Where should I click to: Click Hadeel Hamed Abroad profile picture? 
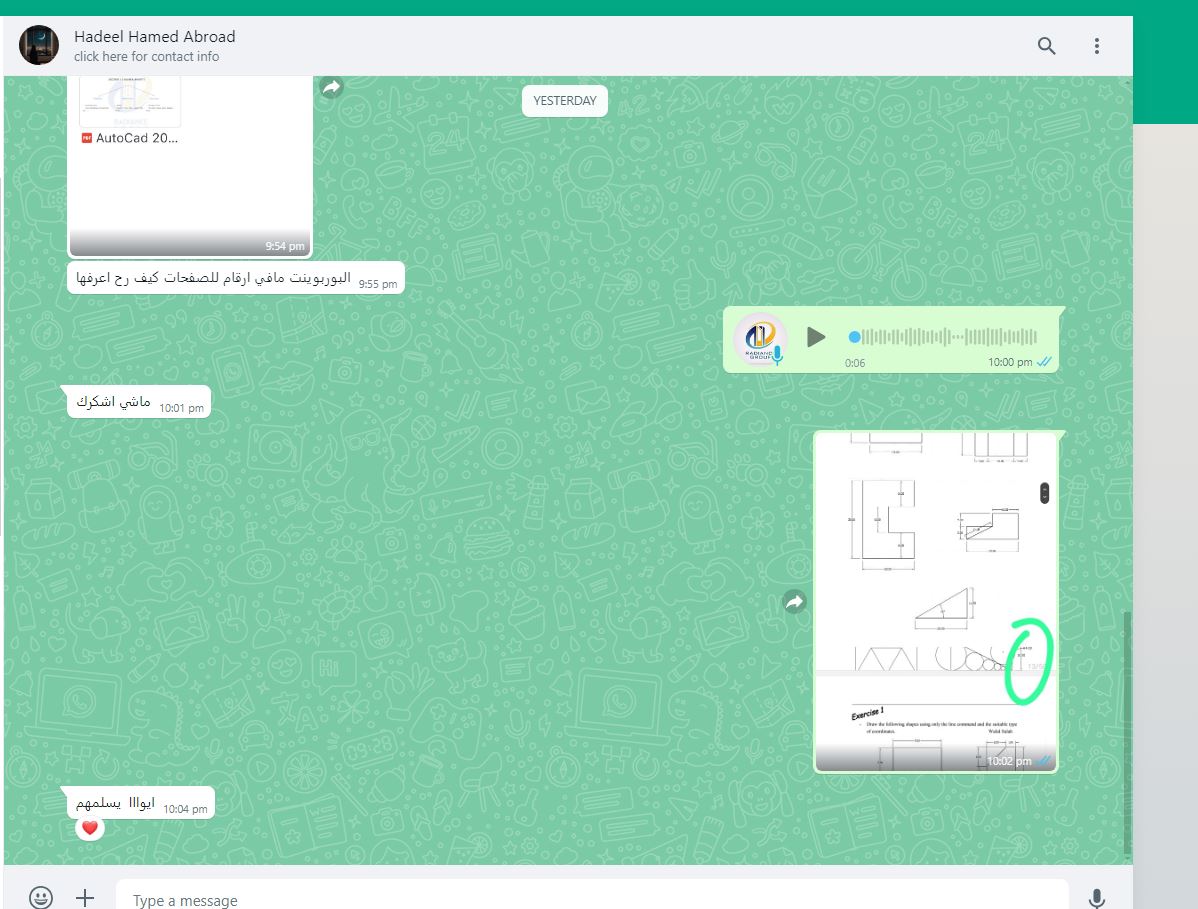[x=39, y=45]
